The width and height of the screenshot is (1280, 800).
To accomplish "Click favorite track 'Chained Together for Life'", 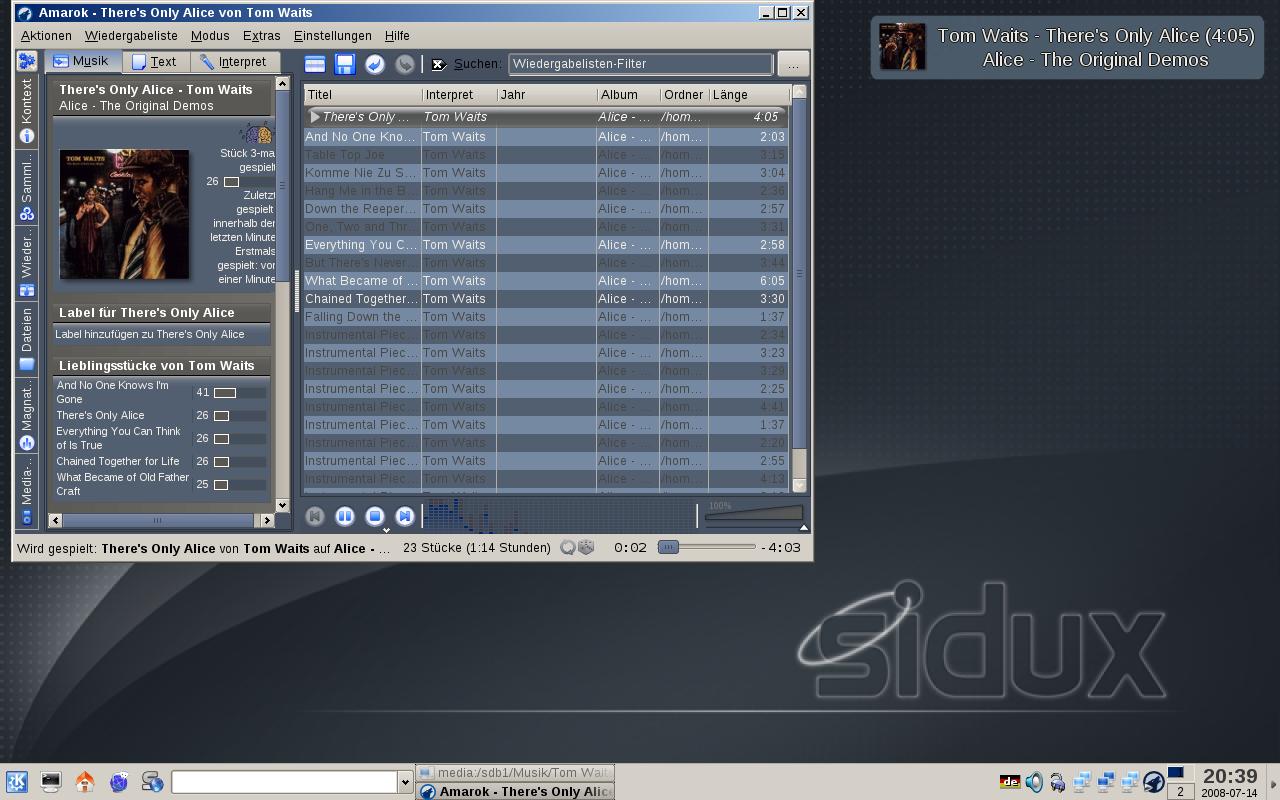I will click(118, 461).
